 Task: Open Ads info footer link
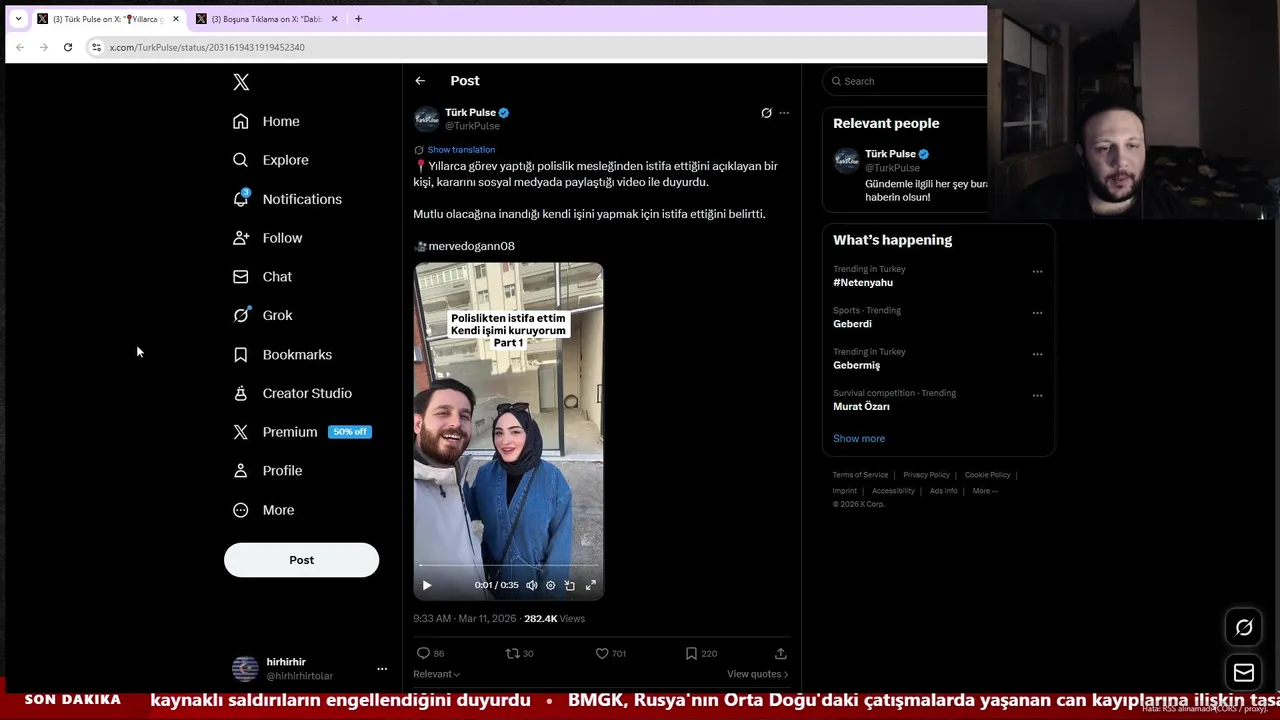(x=943, y=491)
